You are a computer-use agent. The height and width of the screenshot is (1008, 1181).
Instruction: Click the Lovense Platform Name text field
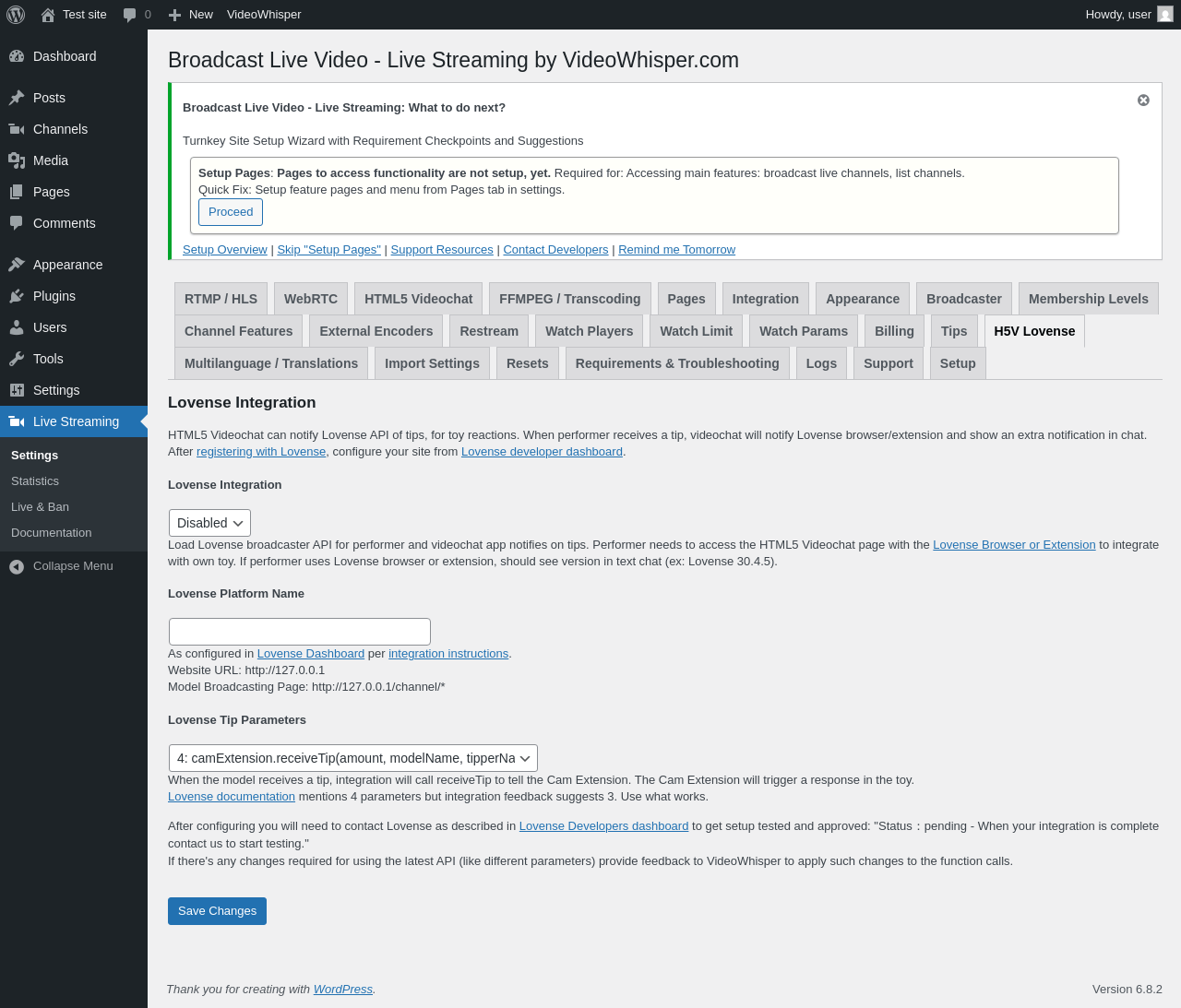pyautogui.click(x=300, y=632)
